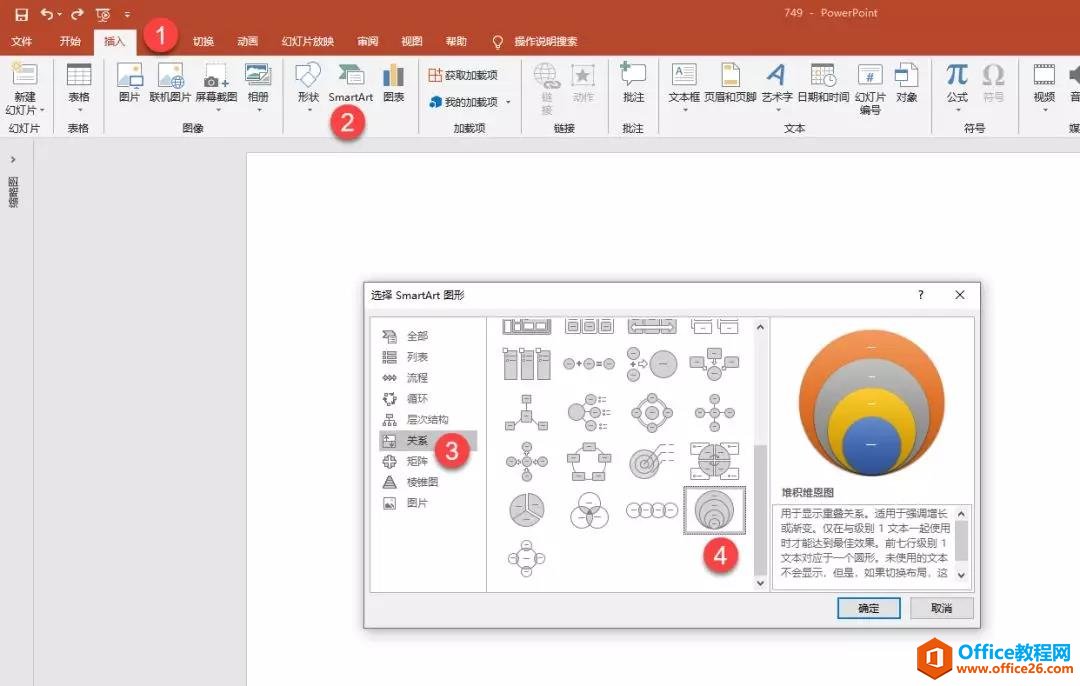The height and width of the screenshot is (686, 1080).
Task: Save using the quick access save icon
Action: [21, 15]
